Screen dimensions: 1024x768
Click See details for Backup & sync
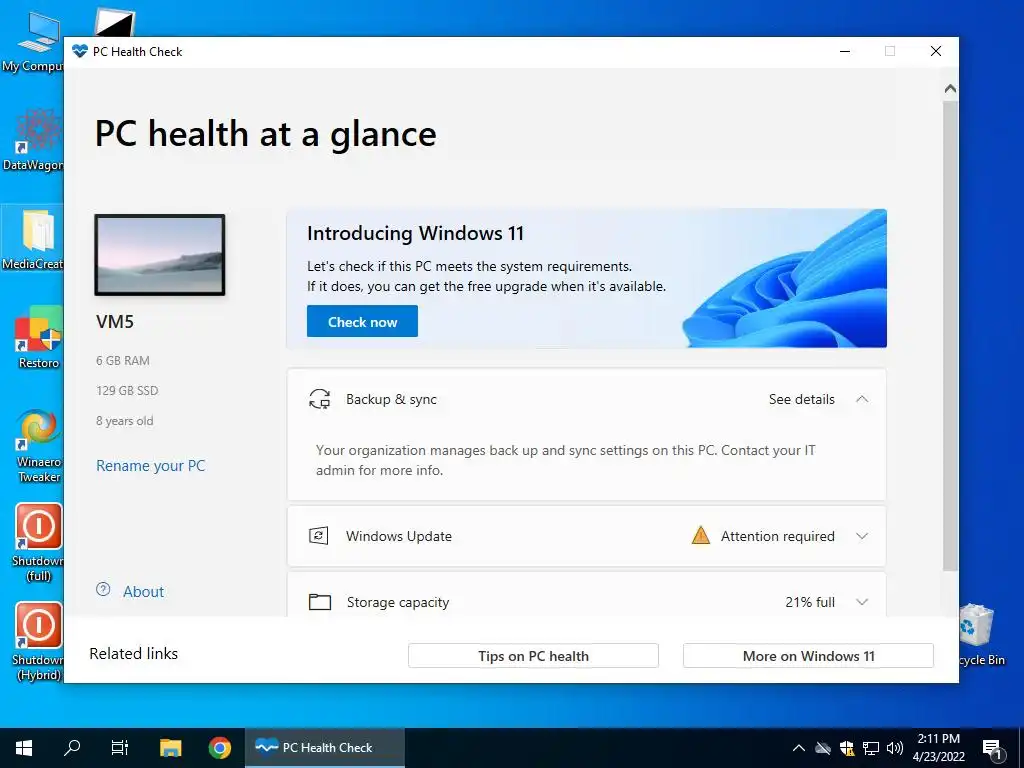801,399
